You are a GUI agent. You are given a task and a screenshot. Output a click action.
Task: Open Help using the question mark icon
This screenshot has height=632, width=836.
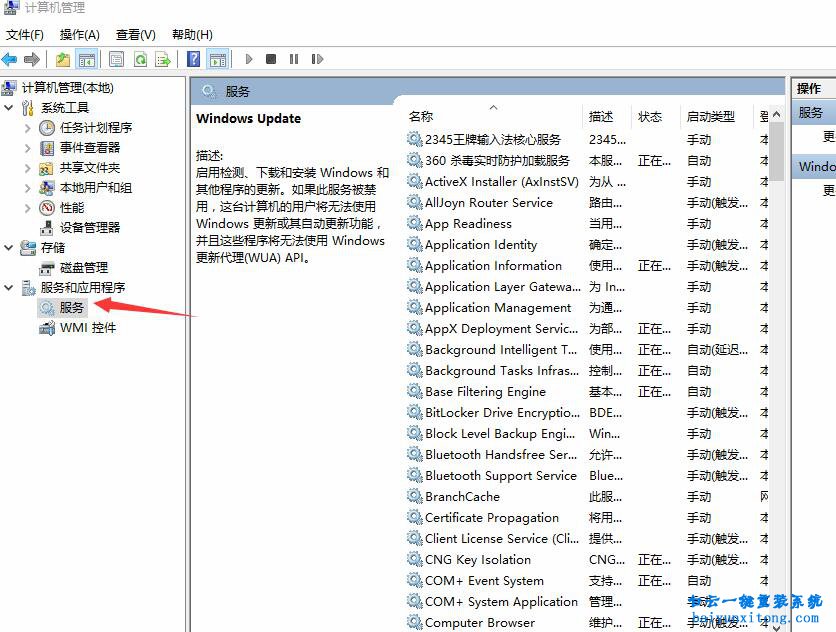(x=193, y=59)
